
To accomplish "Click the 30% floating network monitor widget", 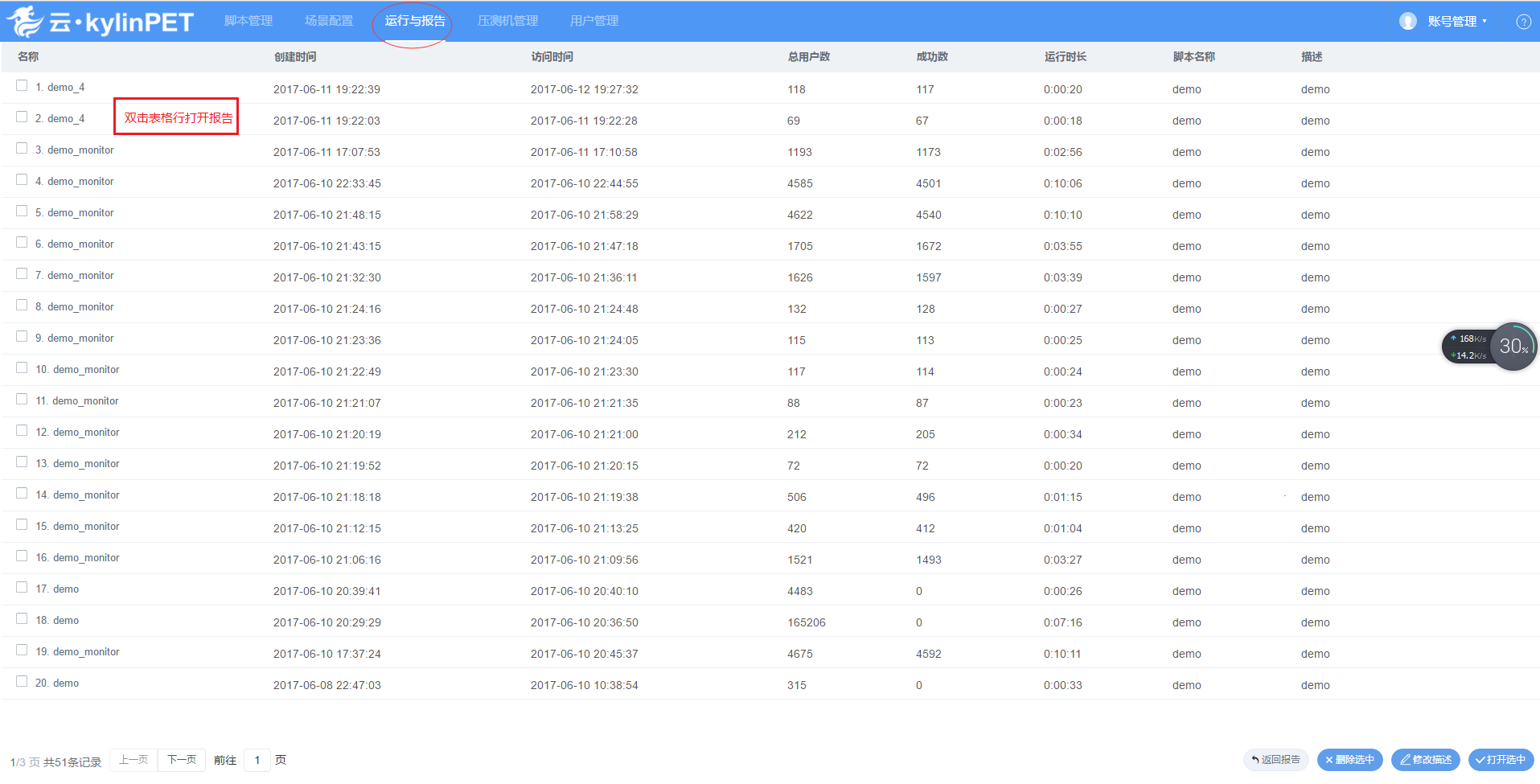I will 1513,347.
